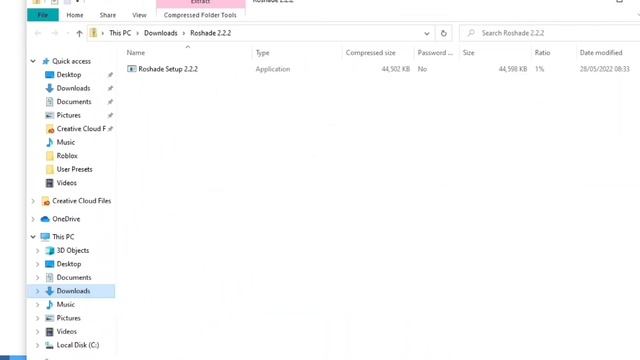Collapse the This PC node
Viewport: 640px width, 360px height.
[x=33, y=237]
